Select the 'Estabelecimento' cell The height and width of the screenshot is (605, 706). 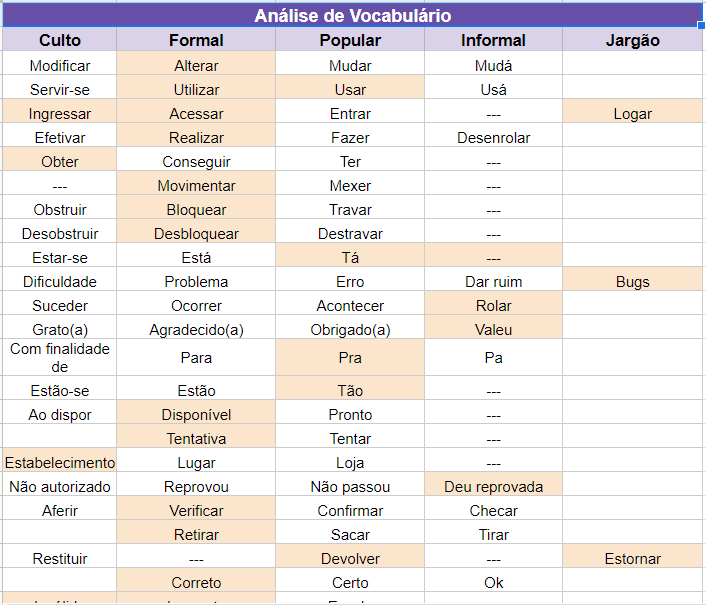(60, 463)
